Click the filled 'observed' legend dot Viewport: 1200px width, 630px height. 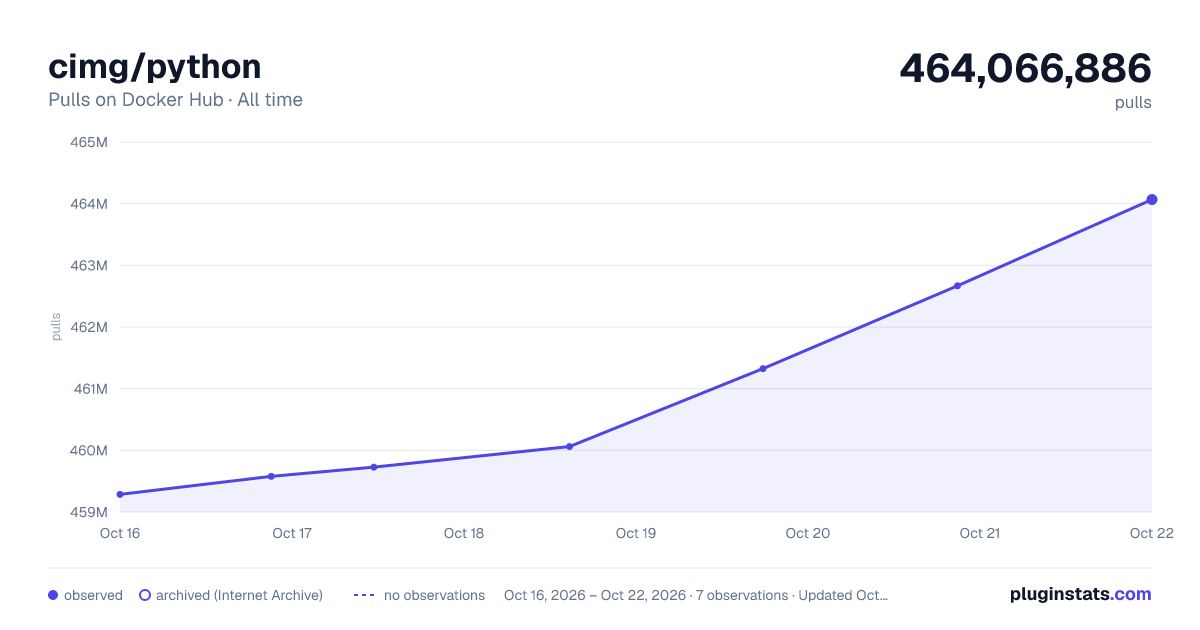click(x=53, y=595)
